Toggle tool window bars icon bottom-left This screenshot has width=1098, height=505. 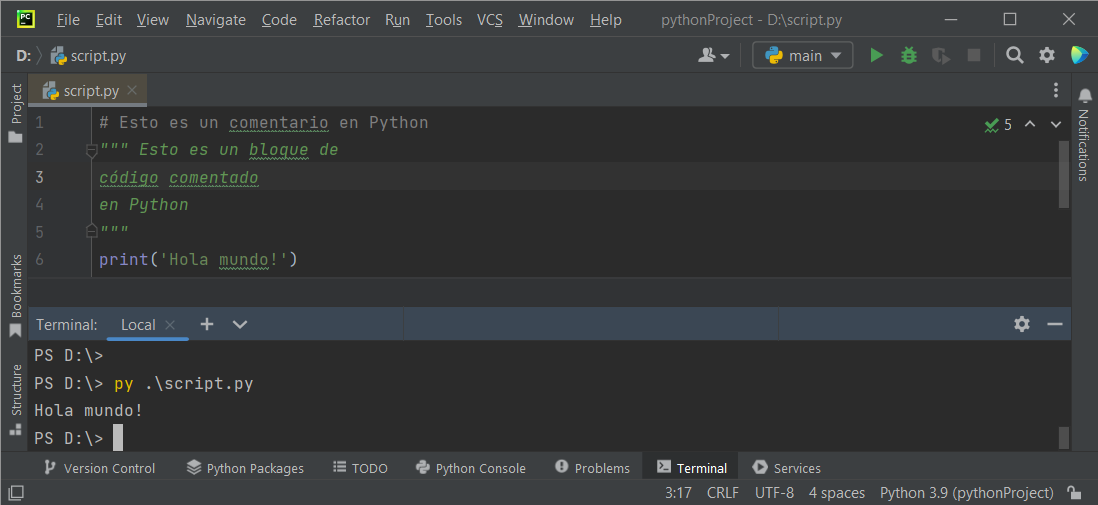click(x=15, y=492)
